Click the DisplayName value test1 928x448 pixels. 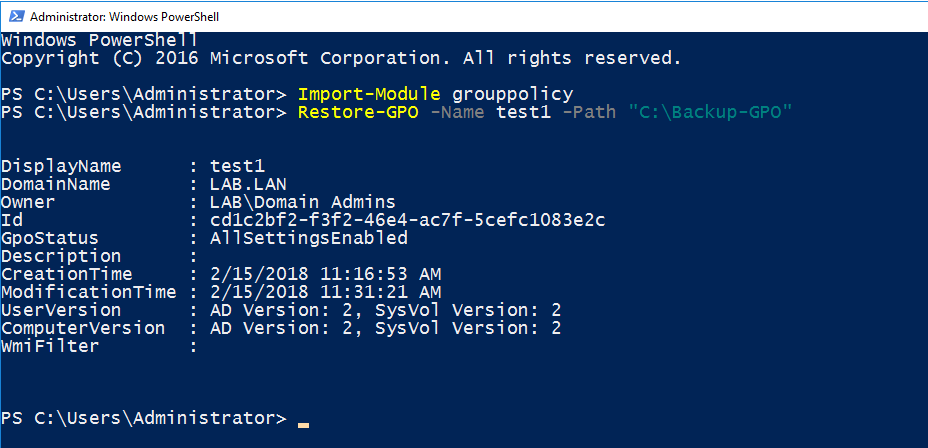point(237,166)
